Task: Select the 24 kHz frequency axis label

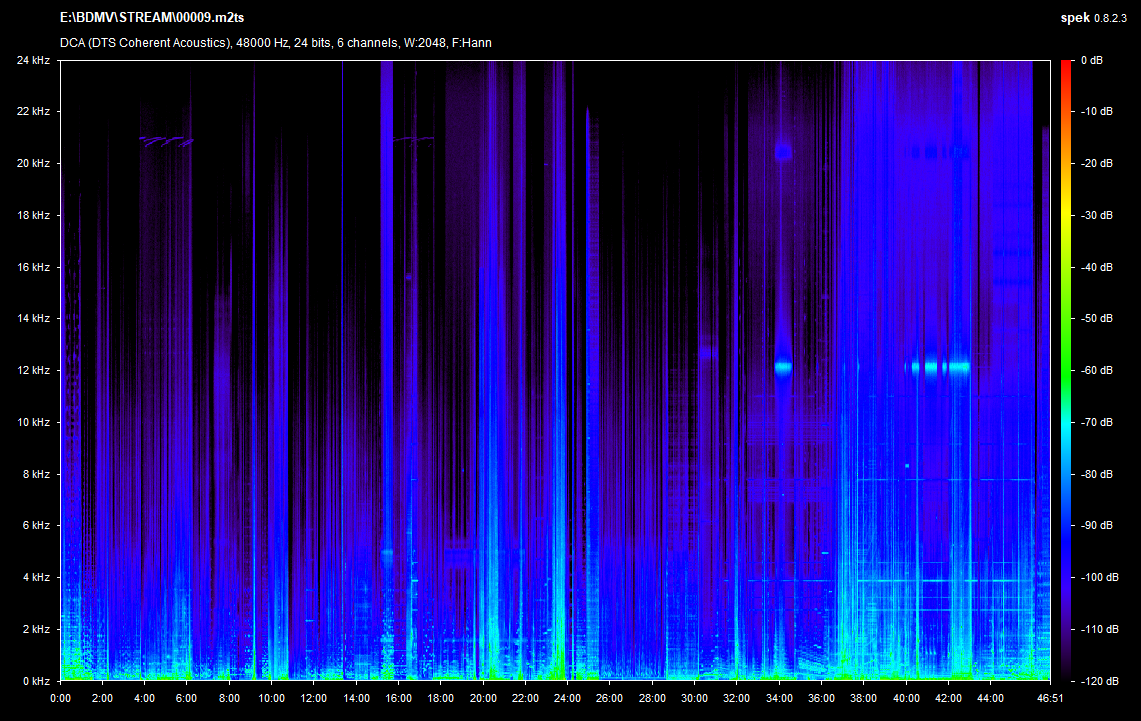Action: 33,60
